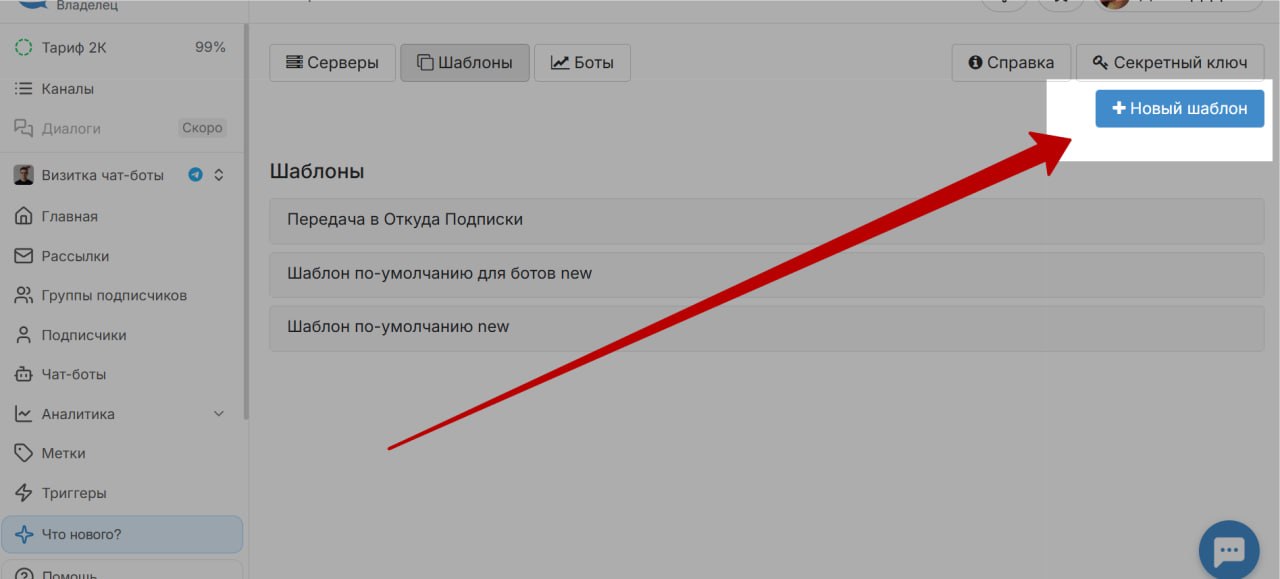
Task: Click the Справка help button
Action: [1010, 63]
